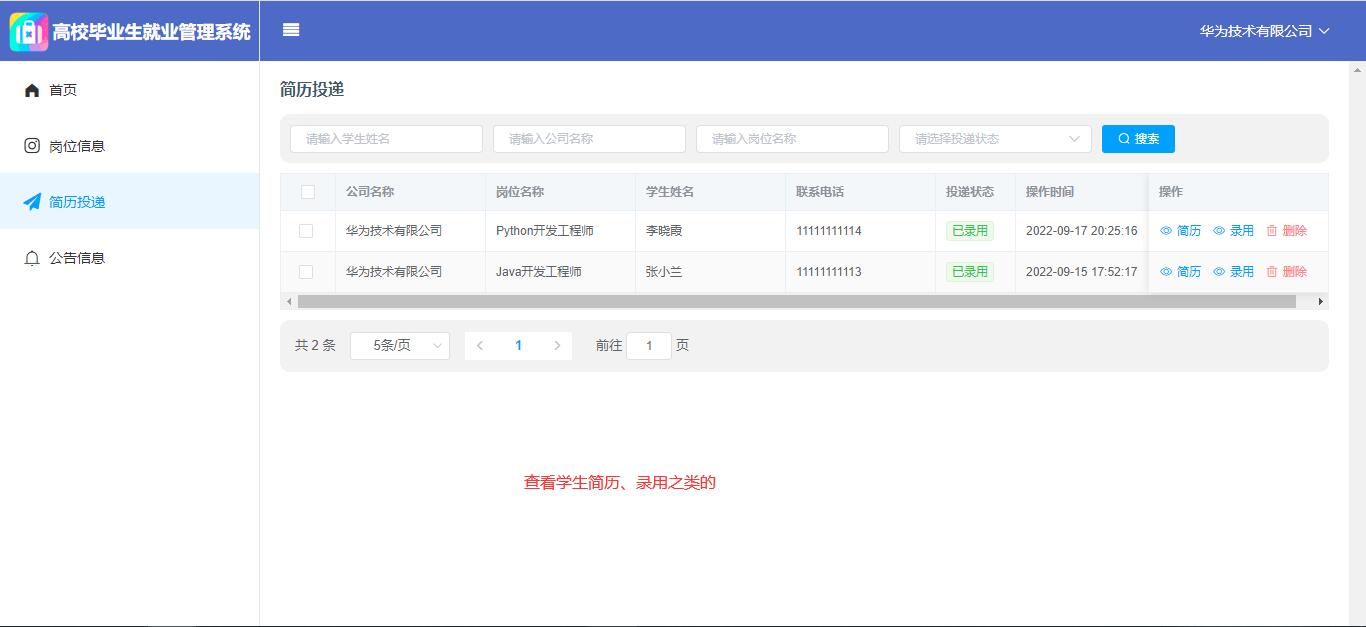Click 录用 for 张小兰
This screenshot has height=627, width=1366.
point(1234,272)
